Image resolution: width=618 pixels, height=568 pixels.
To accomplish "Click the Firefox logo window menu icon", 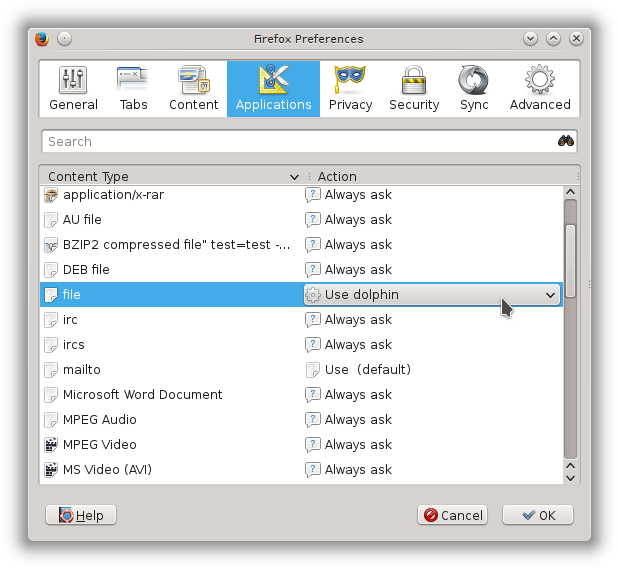I will tap(42, 39).
